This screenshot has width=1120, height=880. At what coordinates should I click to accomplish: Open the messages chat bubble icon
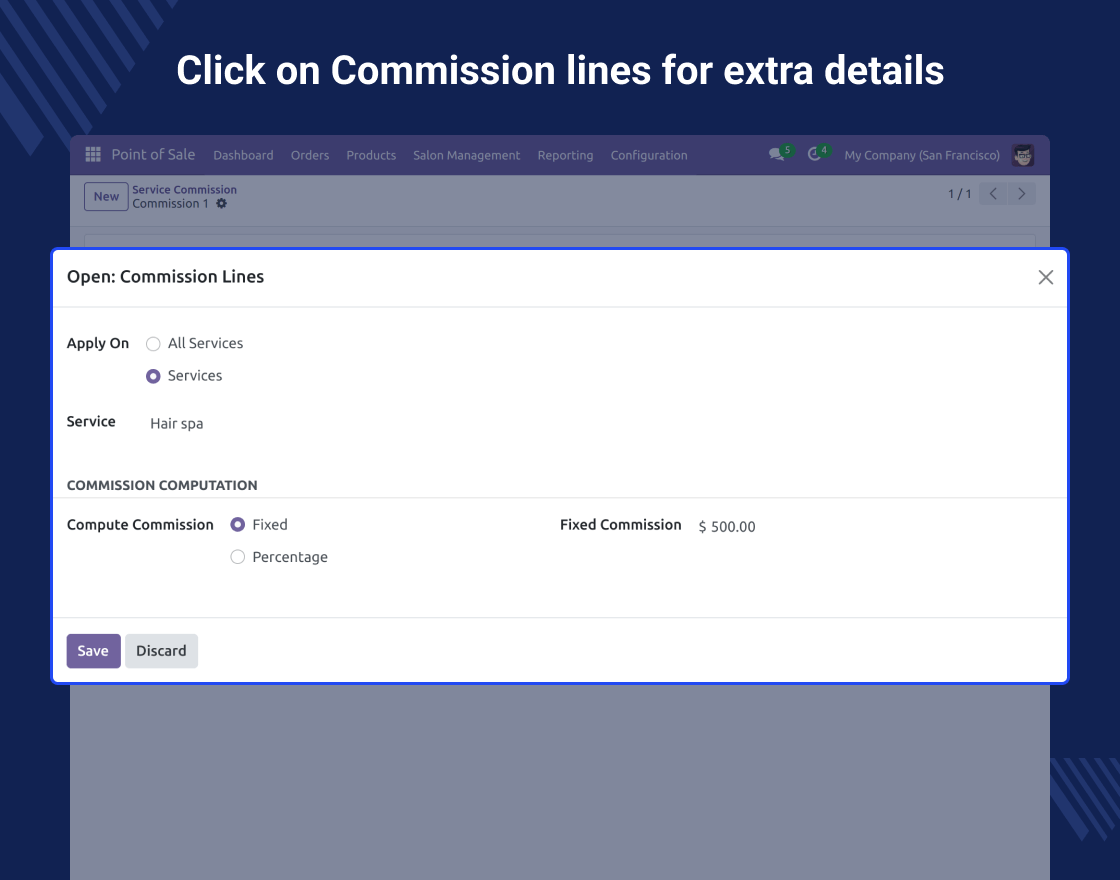click(x=776, y=154)
